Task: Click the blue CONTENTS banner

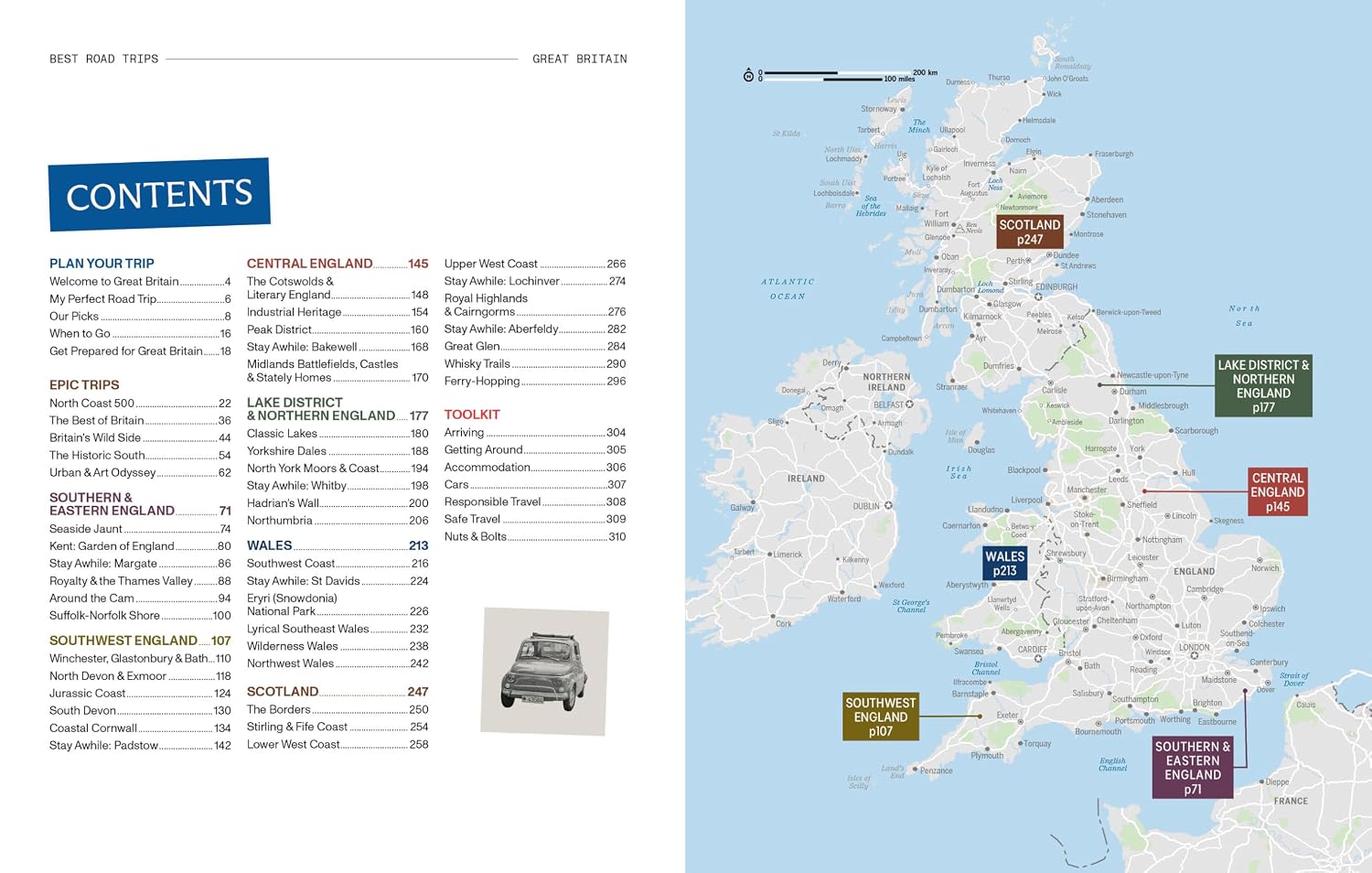Action: click(x=159, y=194)
